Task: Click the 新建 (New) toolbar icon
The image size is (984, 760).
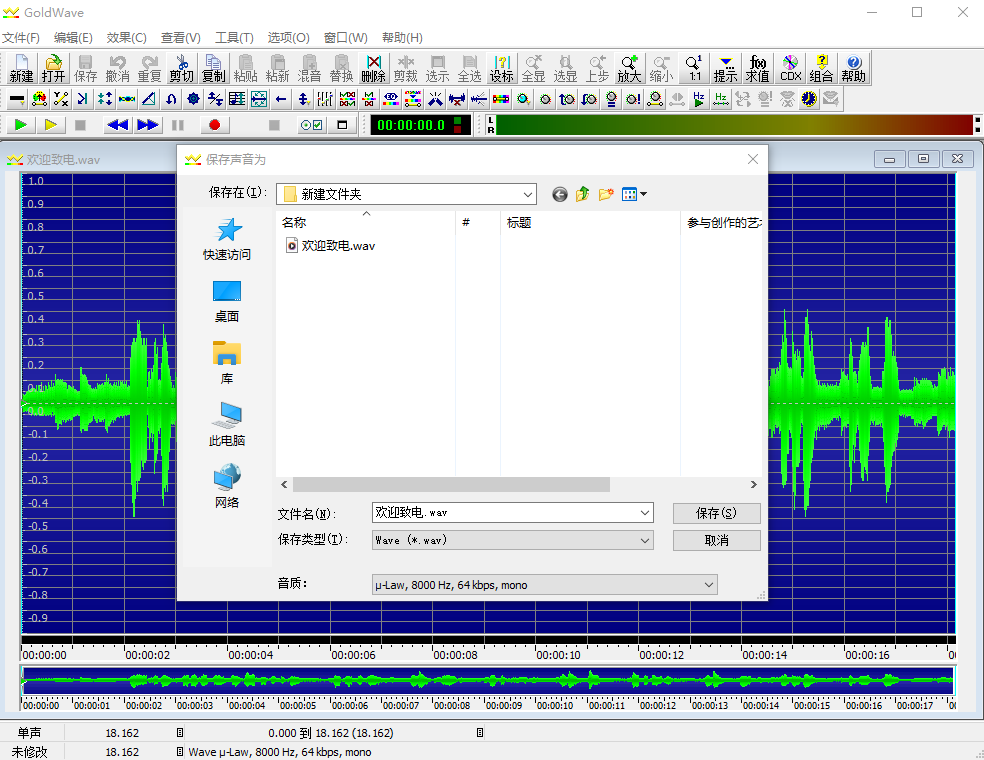Action: (x=21, y=68)
